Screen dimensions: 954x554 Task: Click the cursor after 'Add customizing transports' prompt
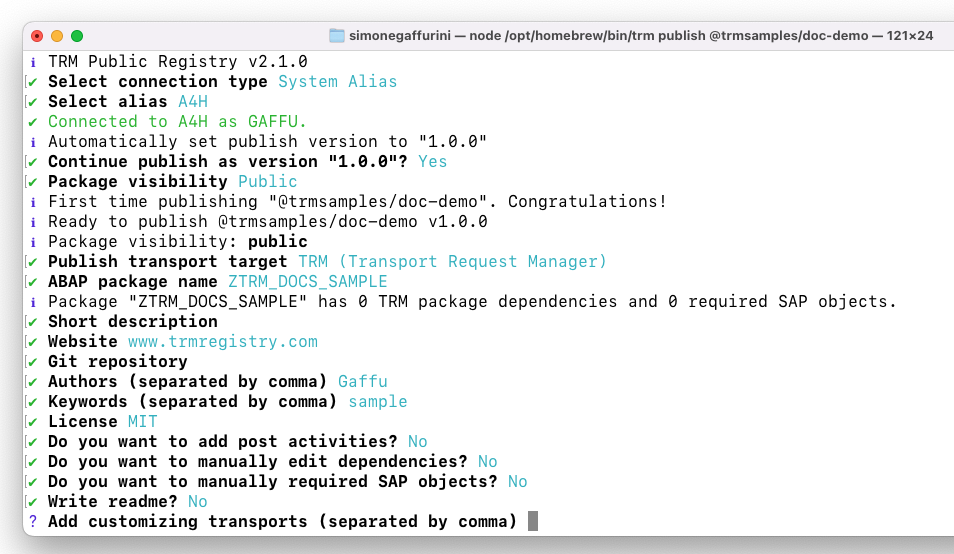click(x=533, y=521)
